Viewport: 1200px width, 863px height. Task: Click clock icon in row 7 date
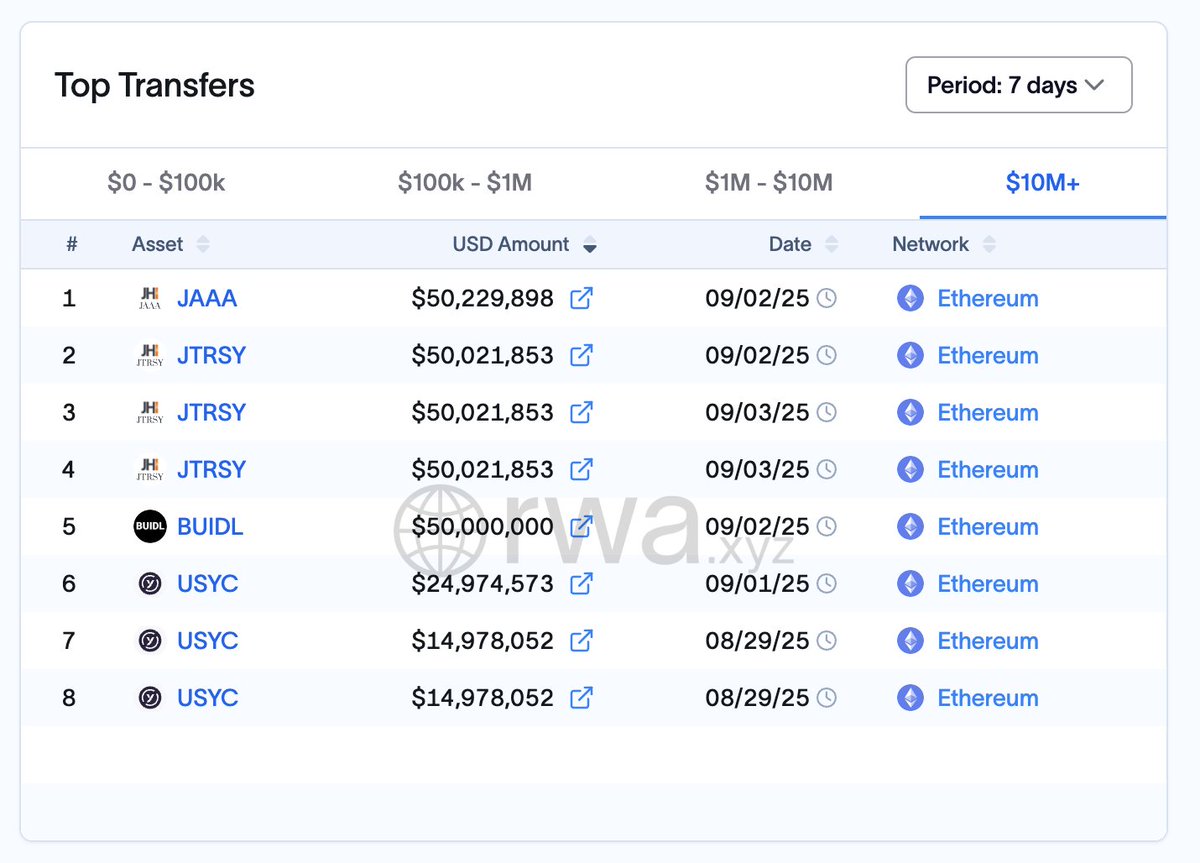(827, 640)
